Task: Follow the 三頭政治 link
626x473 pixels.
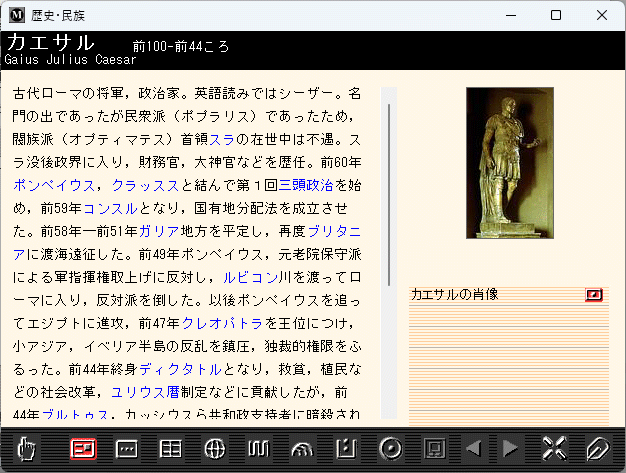Action: [x=305, y=185]
